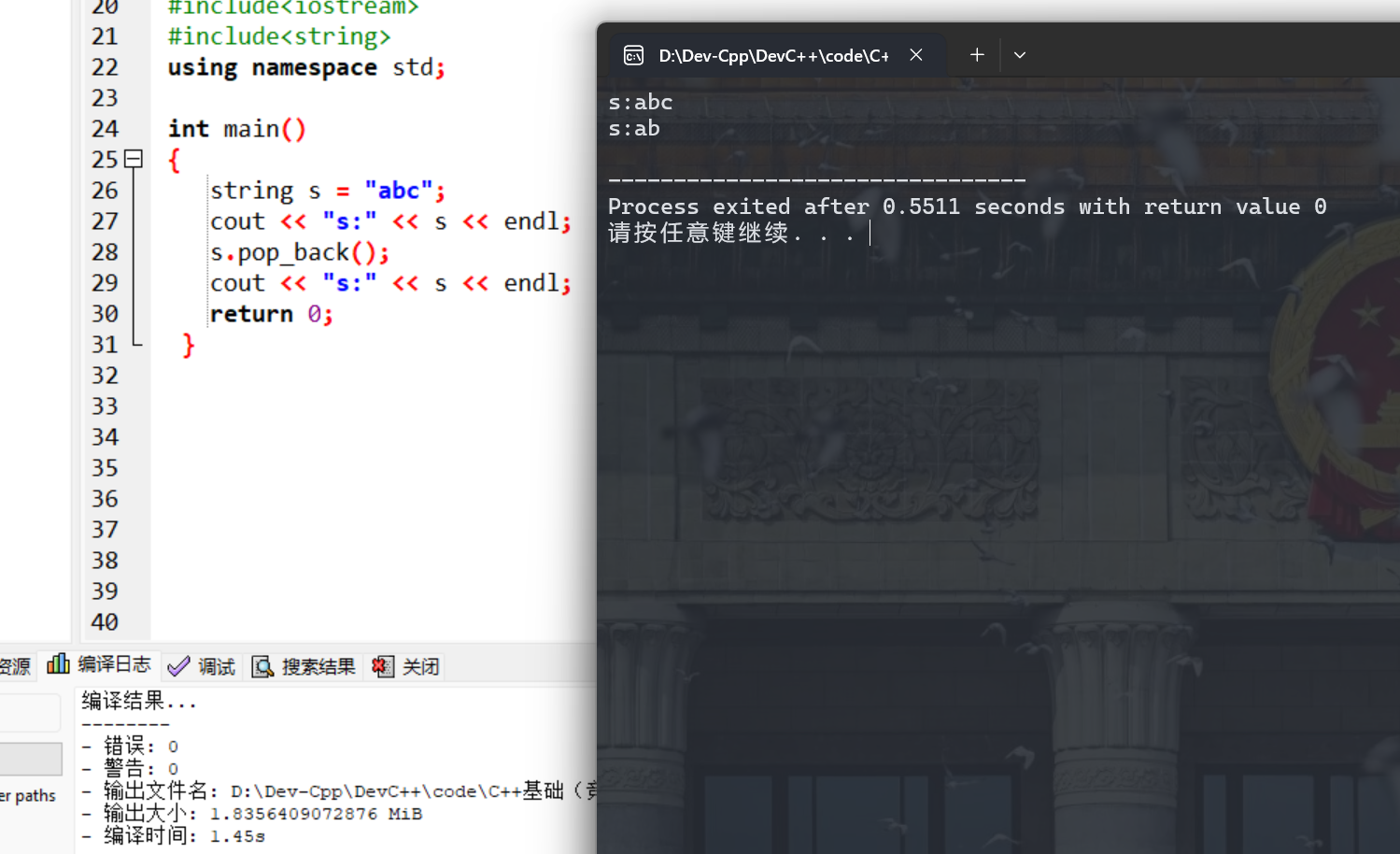The width and height of the screenshot is (1400, 854).
Task: Click the red X icon beside 关闭
Action: (x=383, y=666)
